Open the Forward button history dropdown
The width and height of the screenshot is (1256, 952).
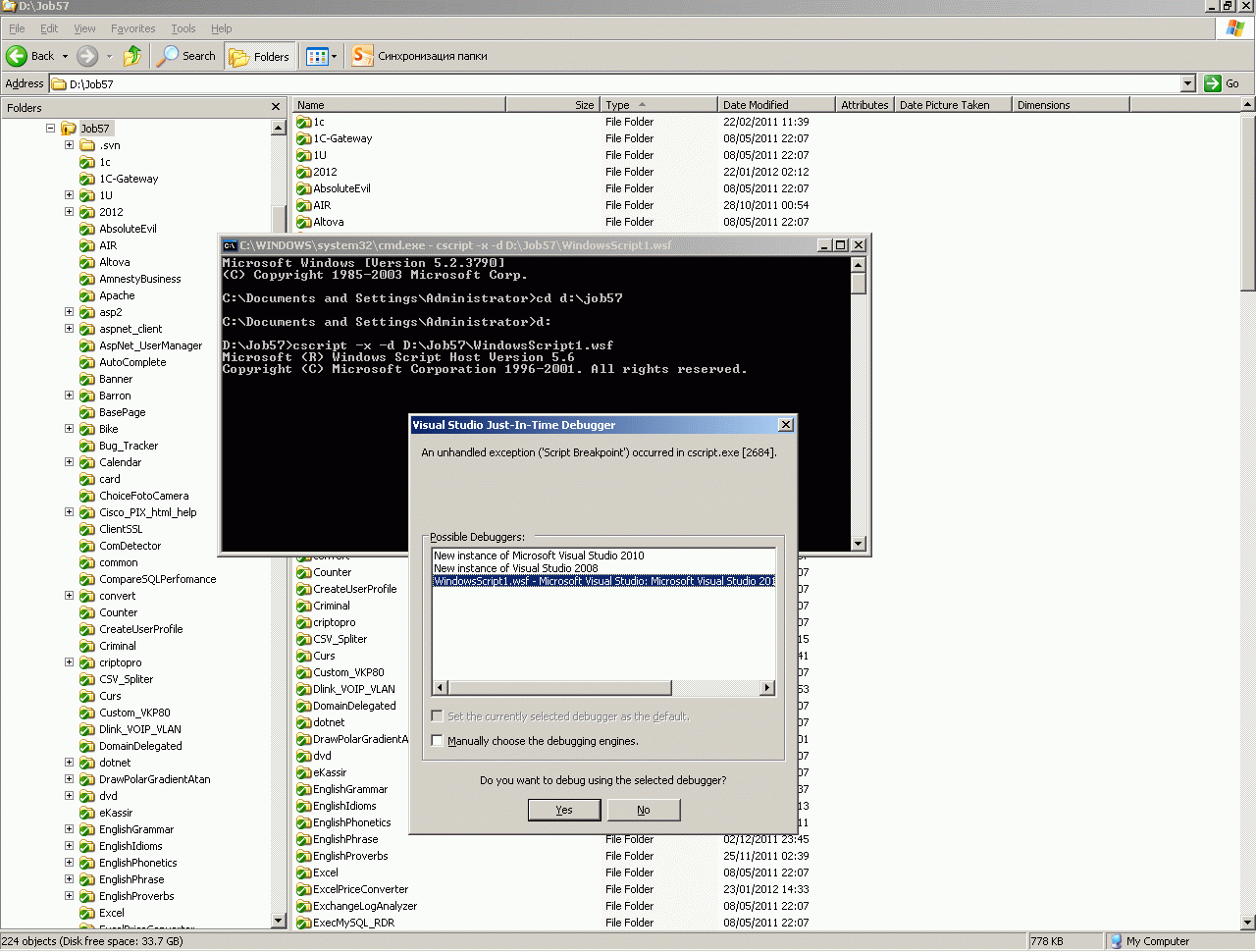coord(109,56)
